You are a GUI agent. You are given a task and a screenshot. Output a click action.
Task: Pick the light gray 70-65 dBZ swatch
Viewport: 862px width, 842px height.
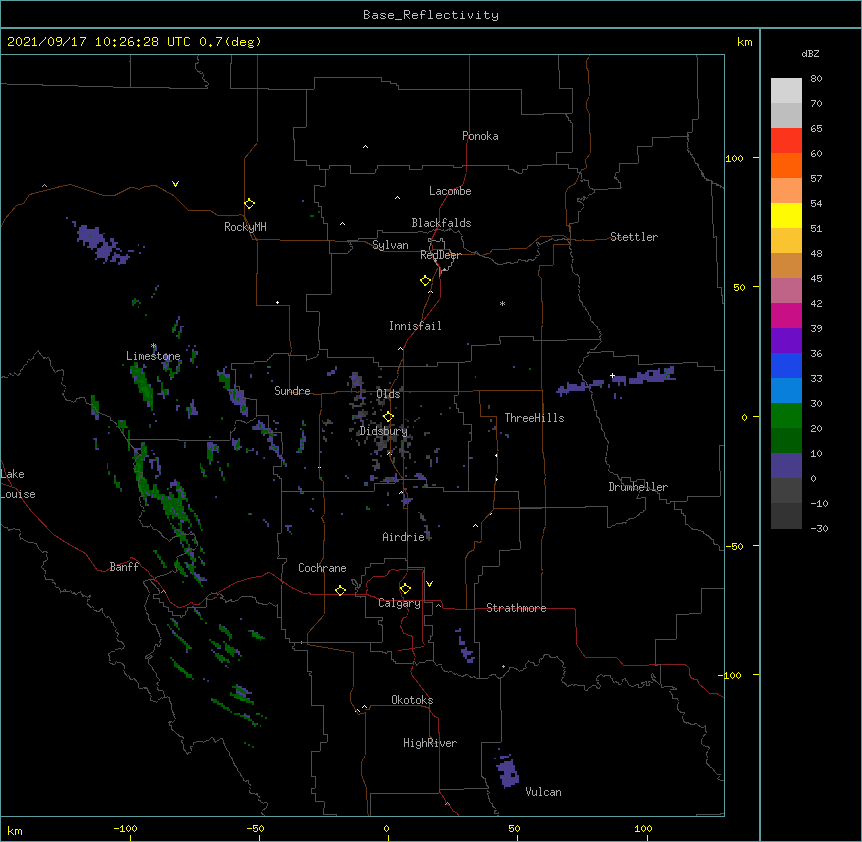coord(786,115)
